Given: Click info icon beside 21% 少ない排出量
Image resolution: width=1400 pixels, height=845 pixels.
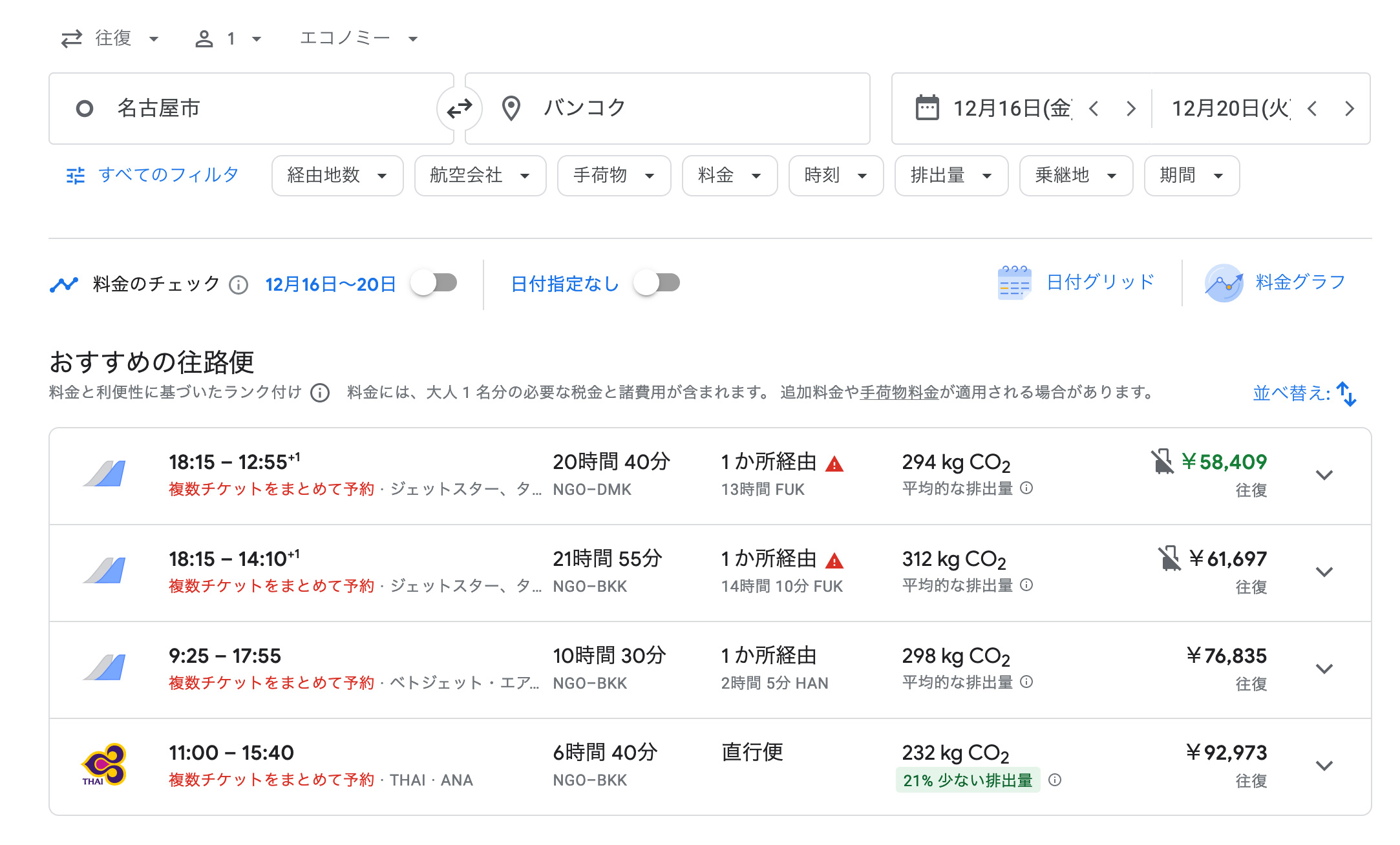Looking at the screenshot, I should coord(1055,780).
